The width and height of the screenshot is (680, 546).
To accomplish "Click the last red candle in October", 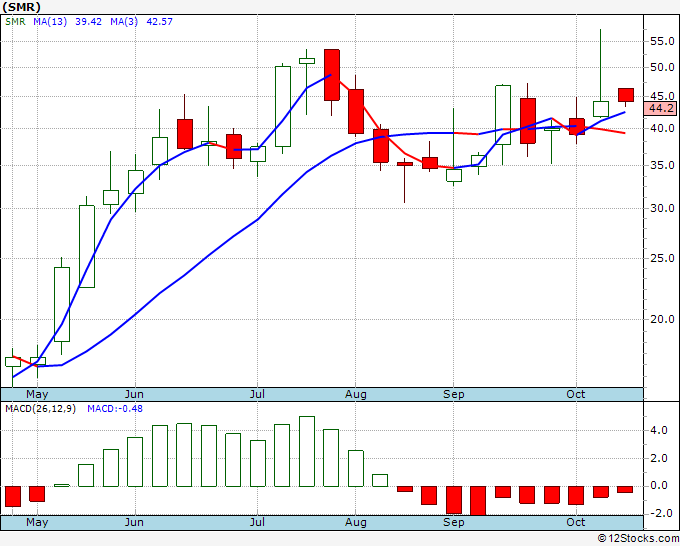I will click(x=626, y=95).
